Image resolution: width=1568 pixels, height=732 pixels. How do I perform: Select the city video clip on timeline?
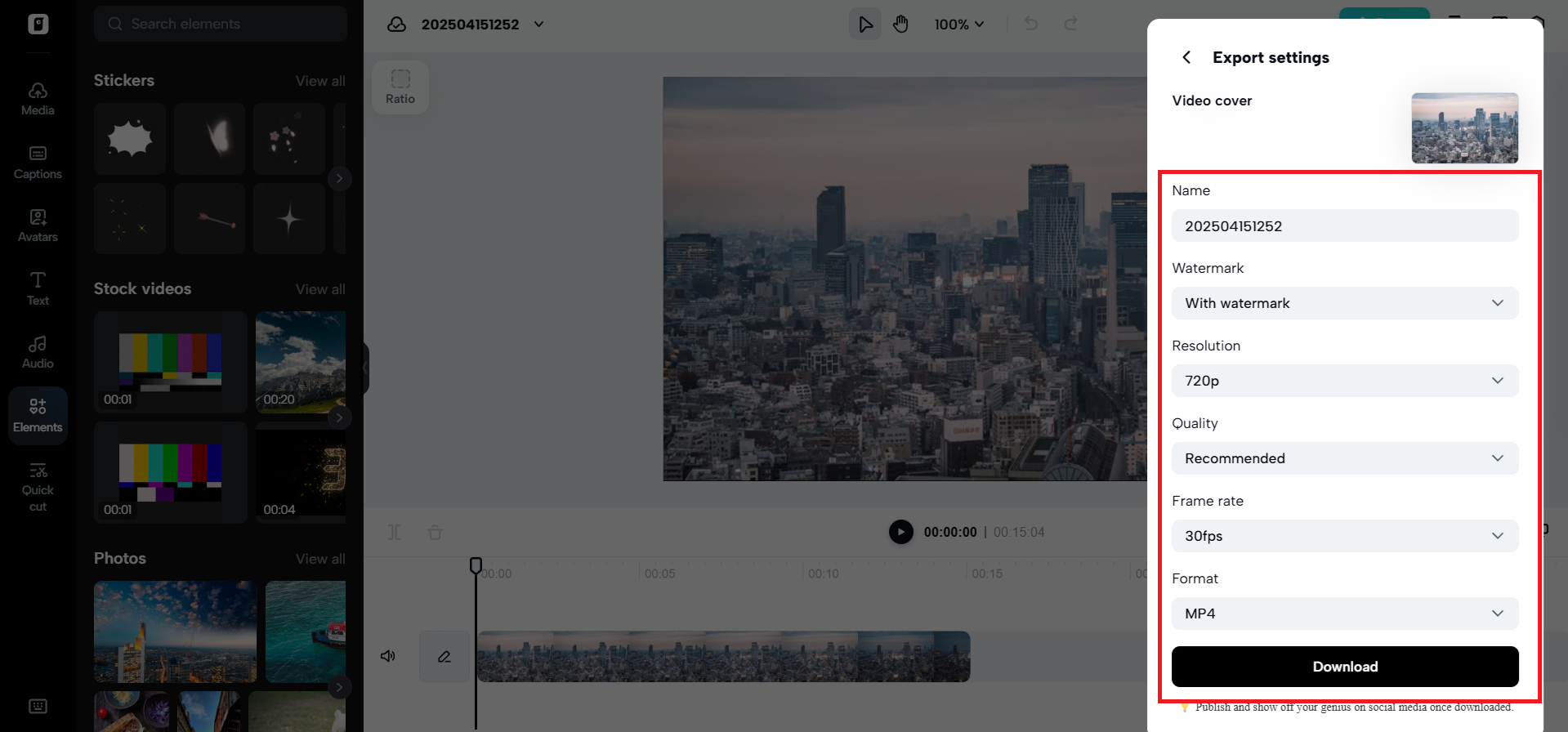(723, 656)
